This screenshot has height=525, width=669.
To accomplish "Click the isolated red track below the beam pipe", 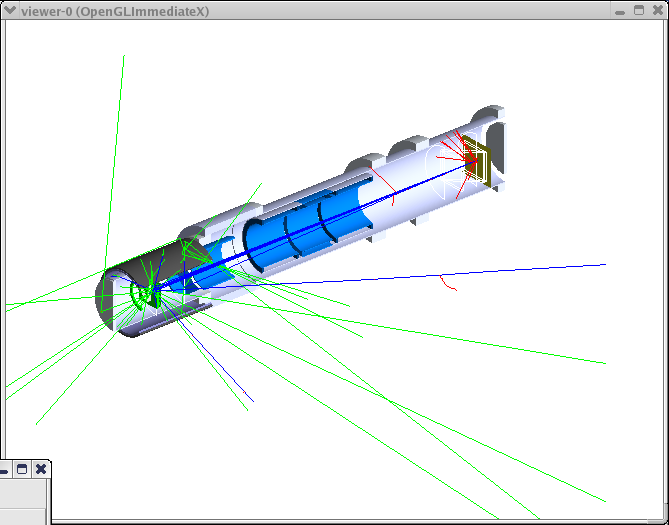I will coord(449,283).
